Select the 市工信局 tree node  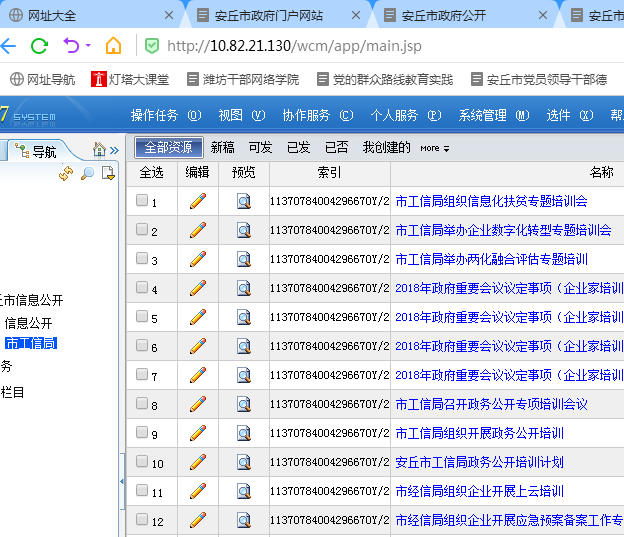point(31,343)
